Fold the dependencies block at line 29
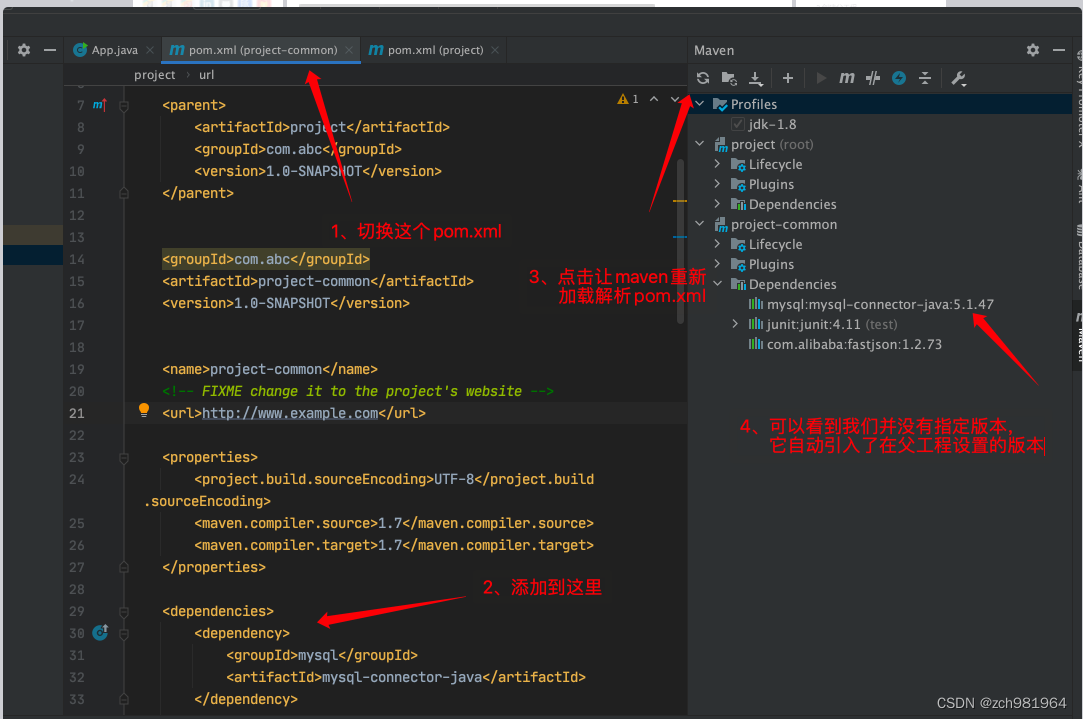Viewport: 1083px width, 719px height. [124, 612]
